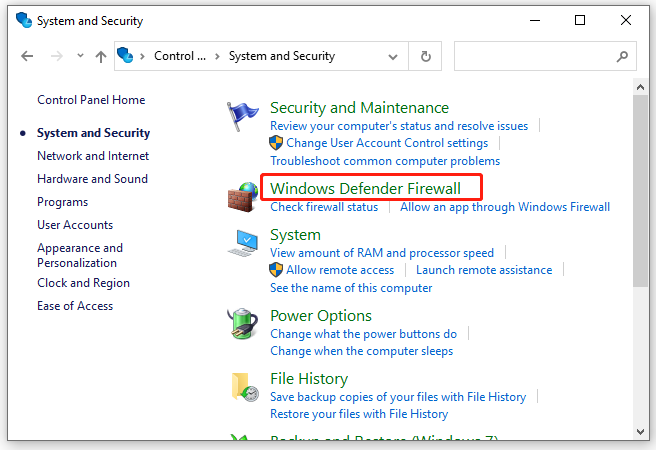Click the title bar Control Panel icon
656x450 pixels.
24,20
